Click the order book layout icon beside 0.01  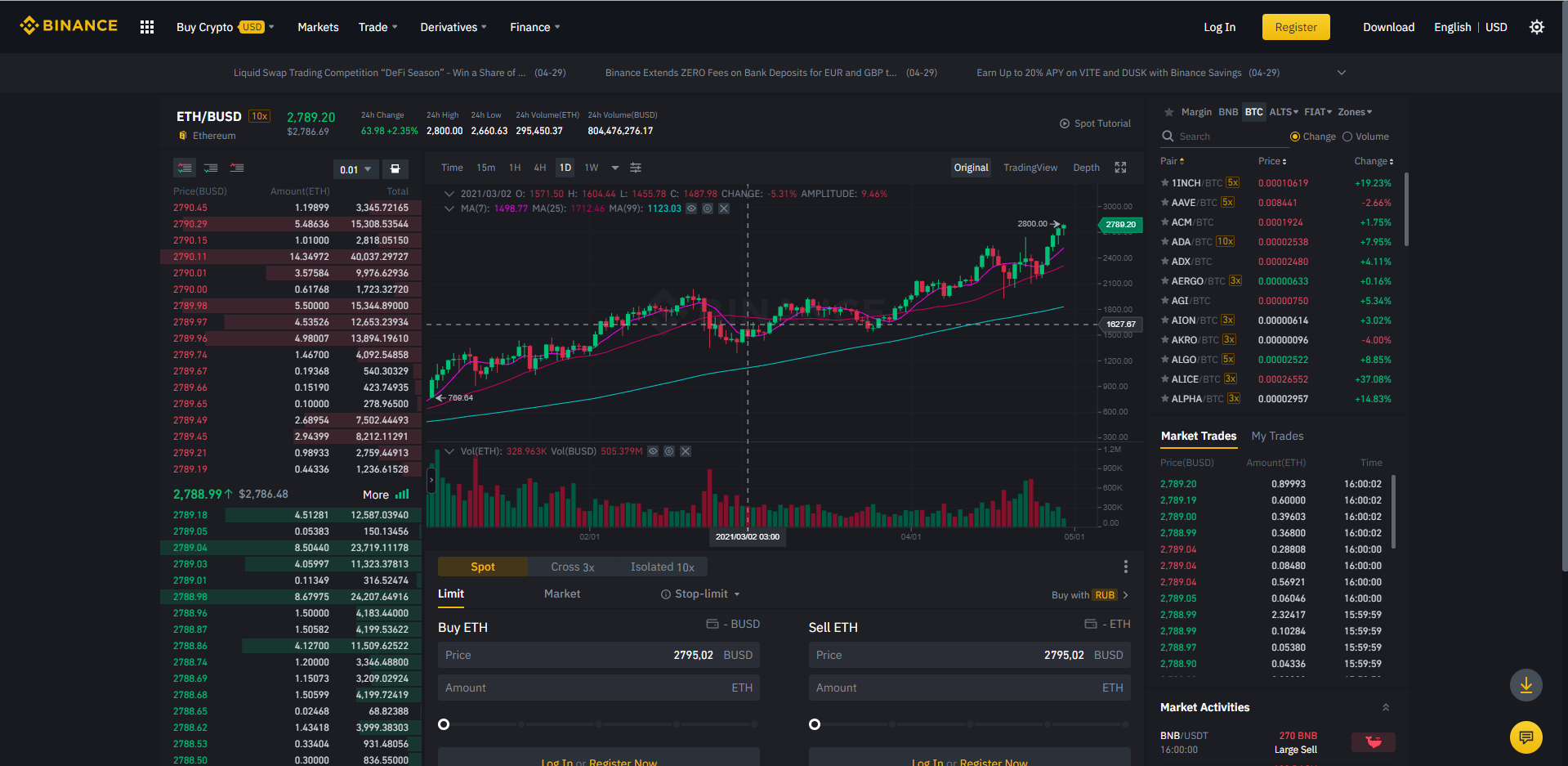[x=395, y=168]
